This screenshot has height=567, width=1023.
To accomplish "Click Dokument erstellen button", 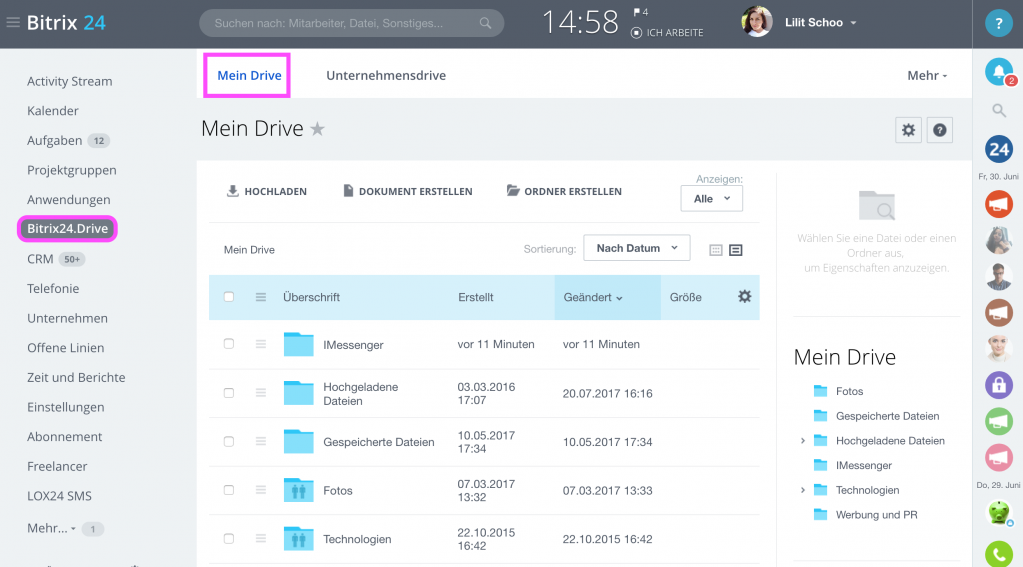I will click(408, 191).
